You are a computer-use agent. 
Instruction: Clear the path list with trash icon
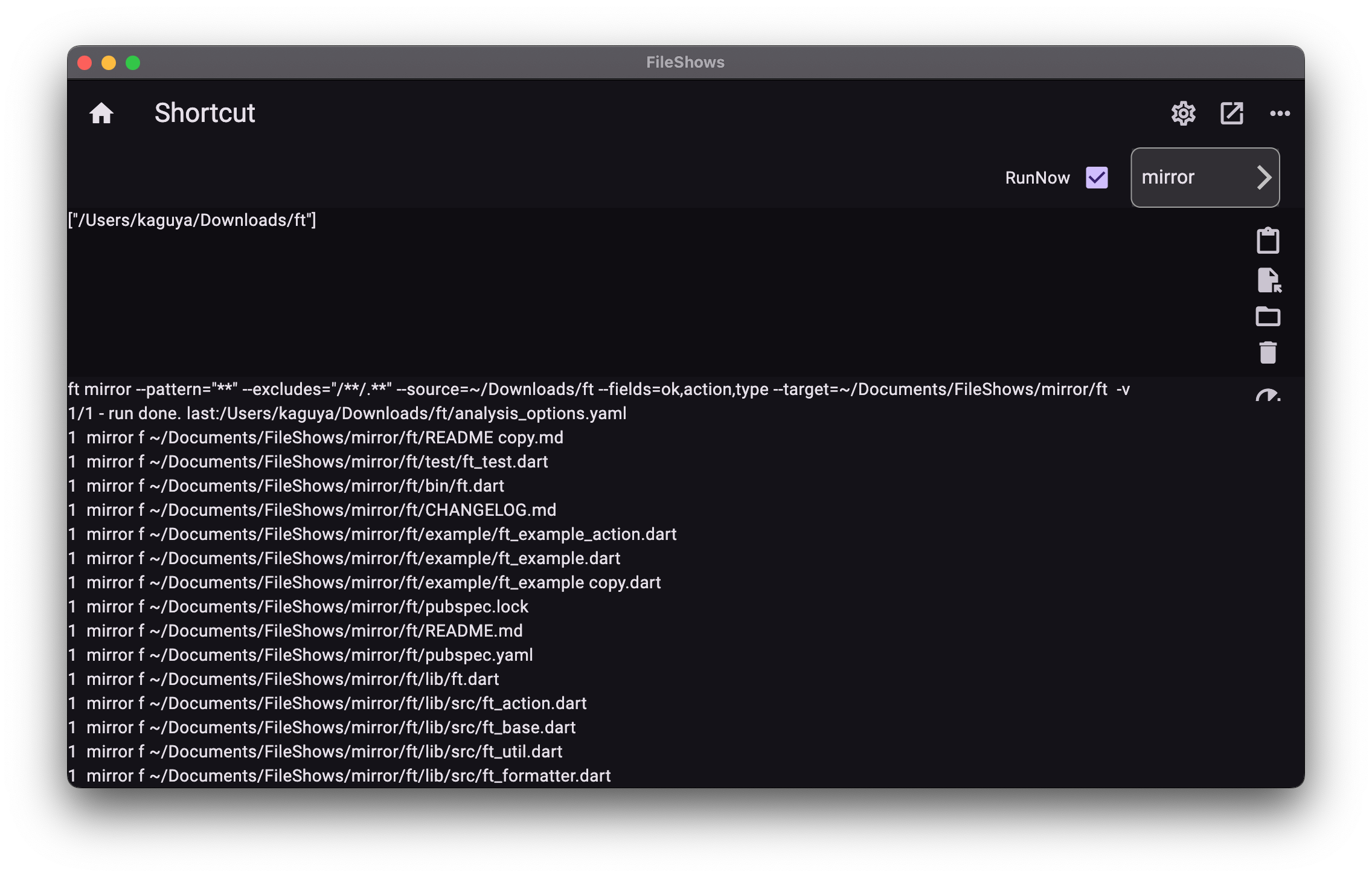pos(1268,353)
